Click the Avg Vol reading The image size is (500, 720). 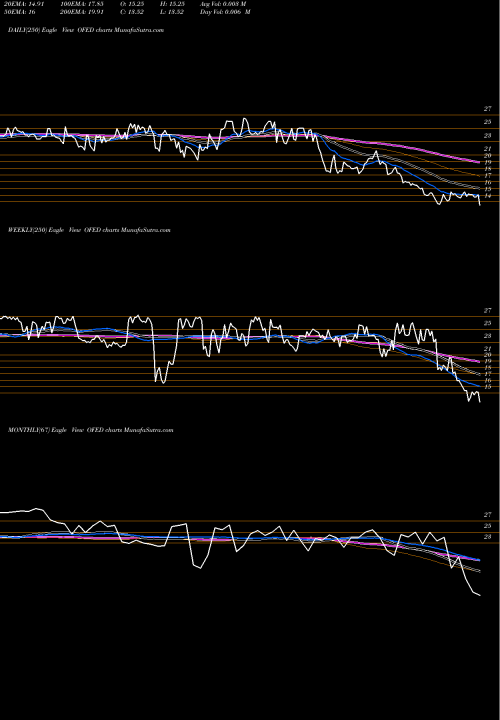pyautogui.click(x=223, y=3)
